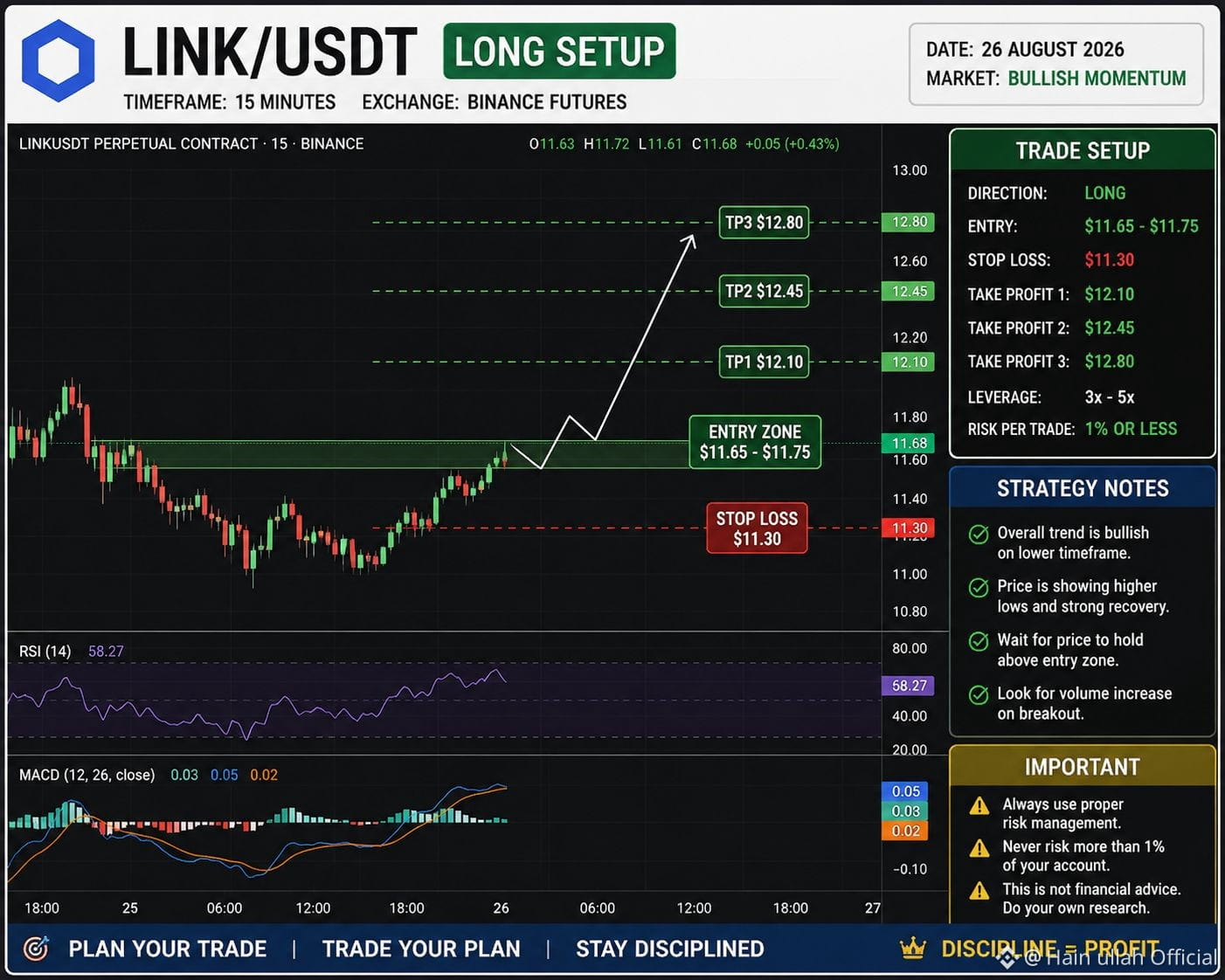Click the −0.10 MACD axis label
Screen dimensions: 1225x980
point(910,869)
